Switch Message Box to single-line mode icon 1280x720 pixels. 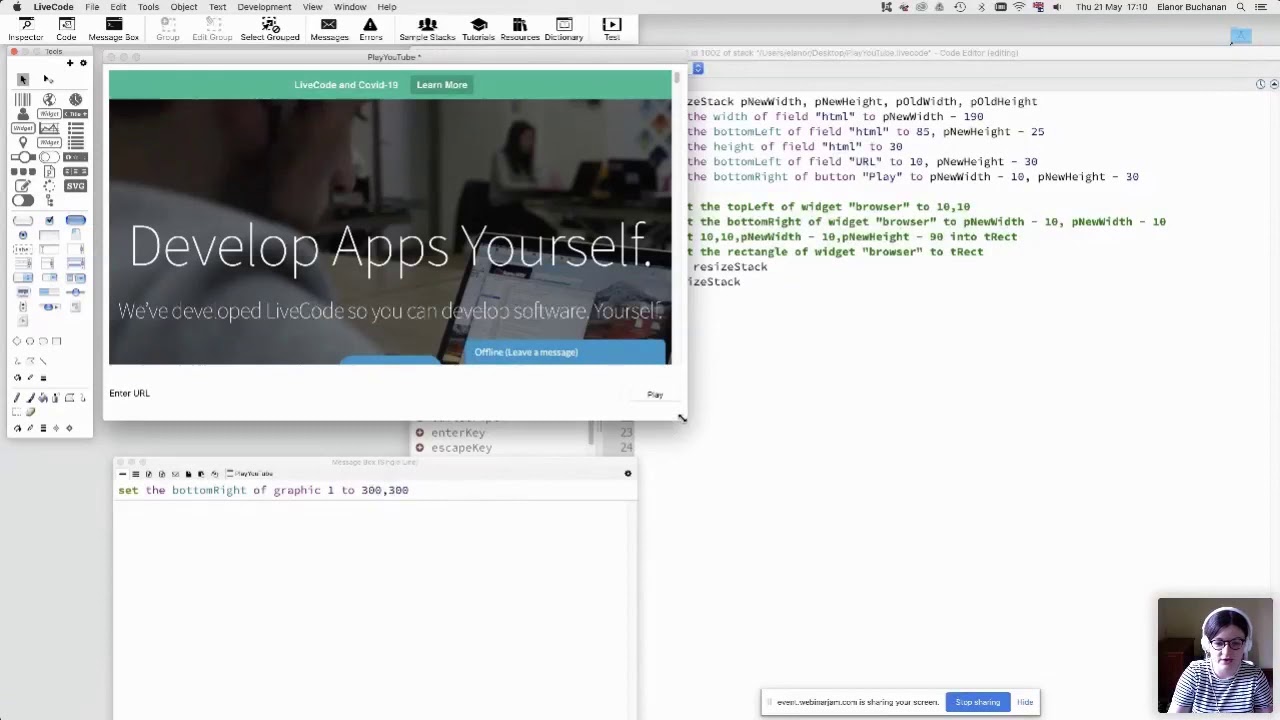(122, 474)
